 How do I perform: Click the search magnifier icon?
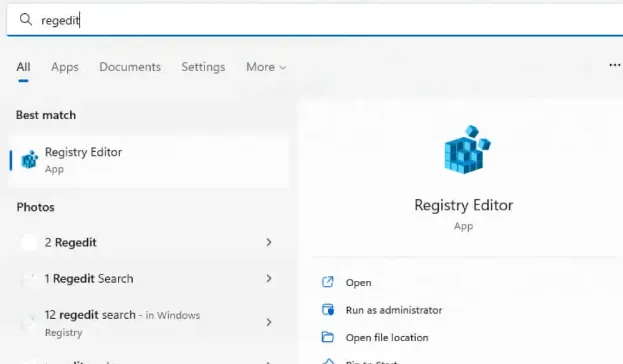click(x=26, y=19)
